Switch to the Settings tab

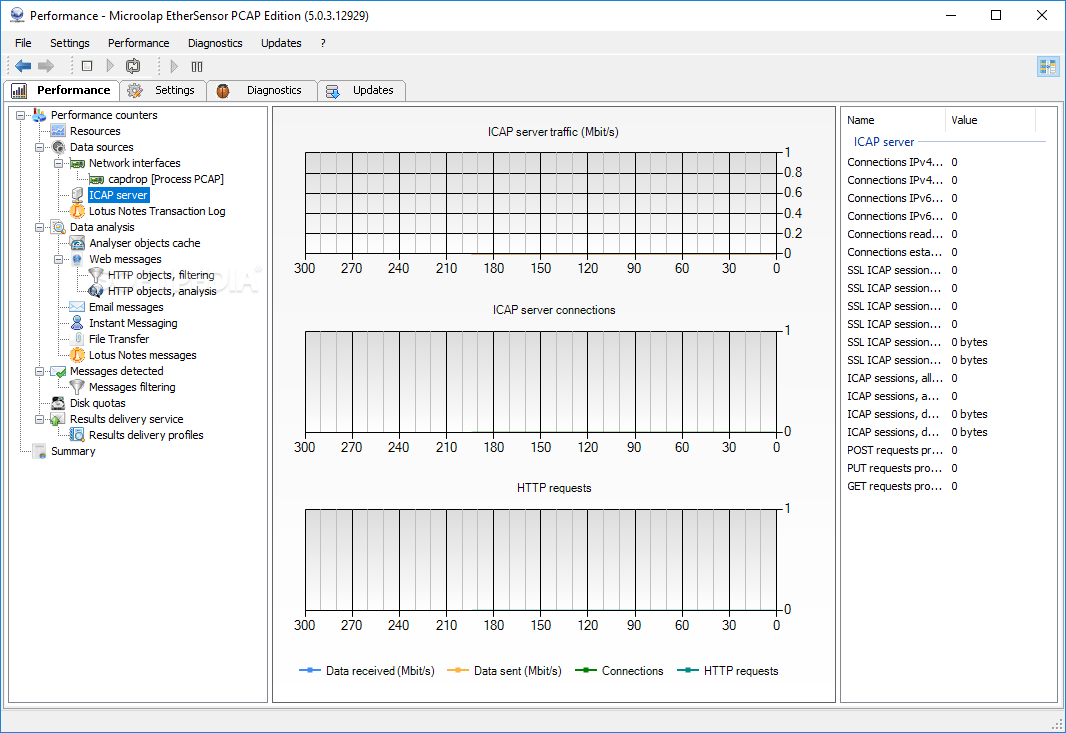pos(162,90)
